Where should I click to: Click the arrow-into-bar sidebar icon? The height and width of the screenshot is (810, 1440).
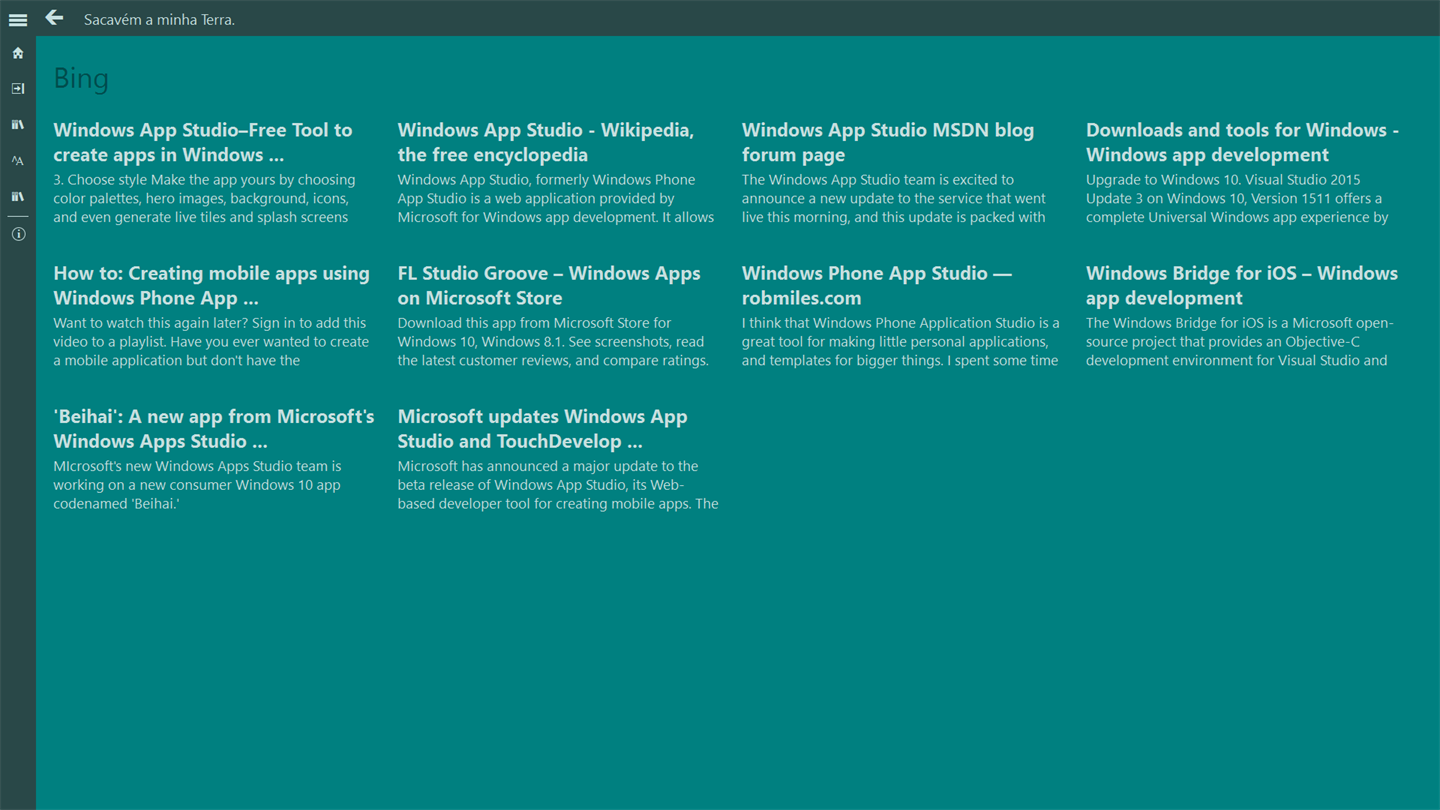18,89
